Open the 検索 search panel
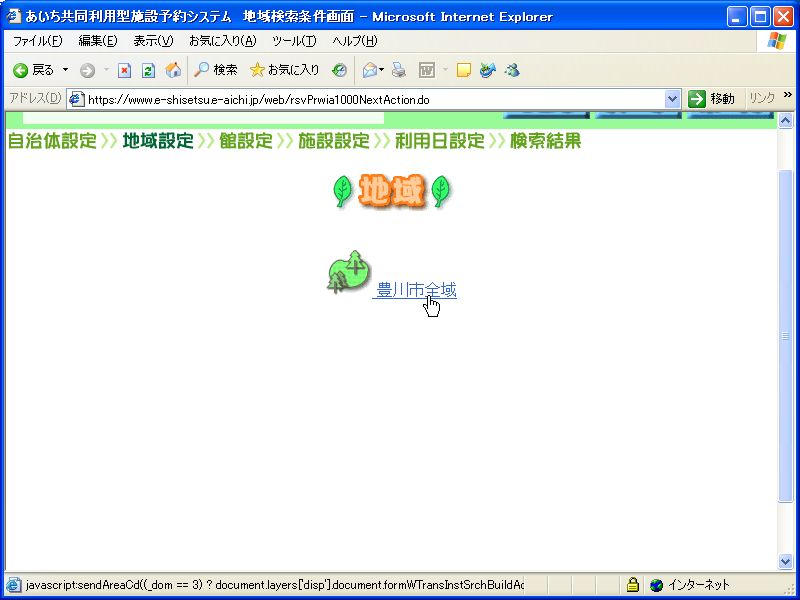The image size is (800, 600). tap(216, 70)
